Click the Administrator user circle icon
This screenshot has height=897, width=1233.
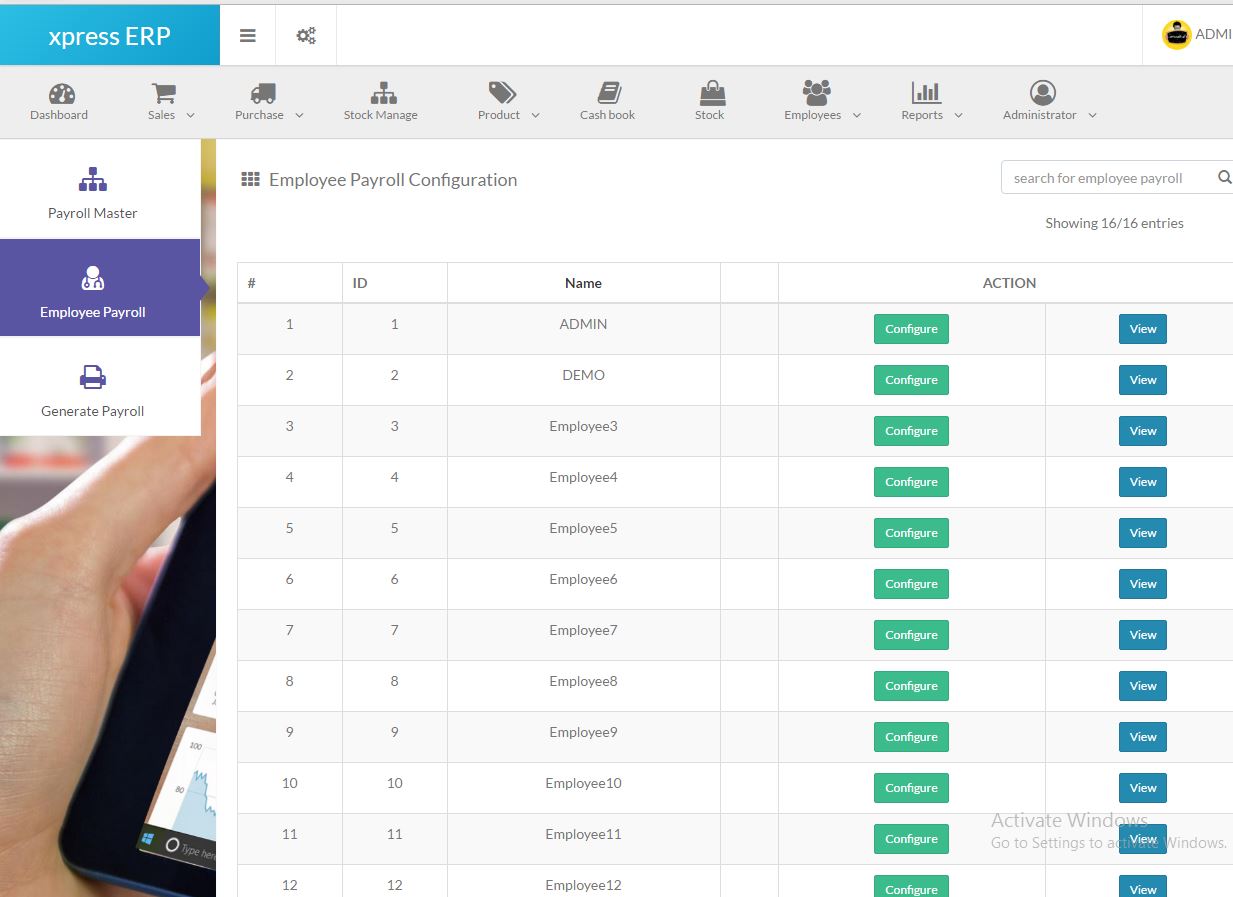1043,93
